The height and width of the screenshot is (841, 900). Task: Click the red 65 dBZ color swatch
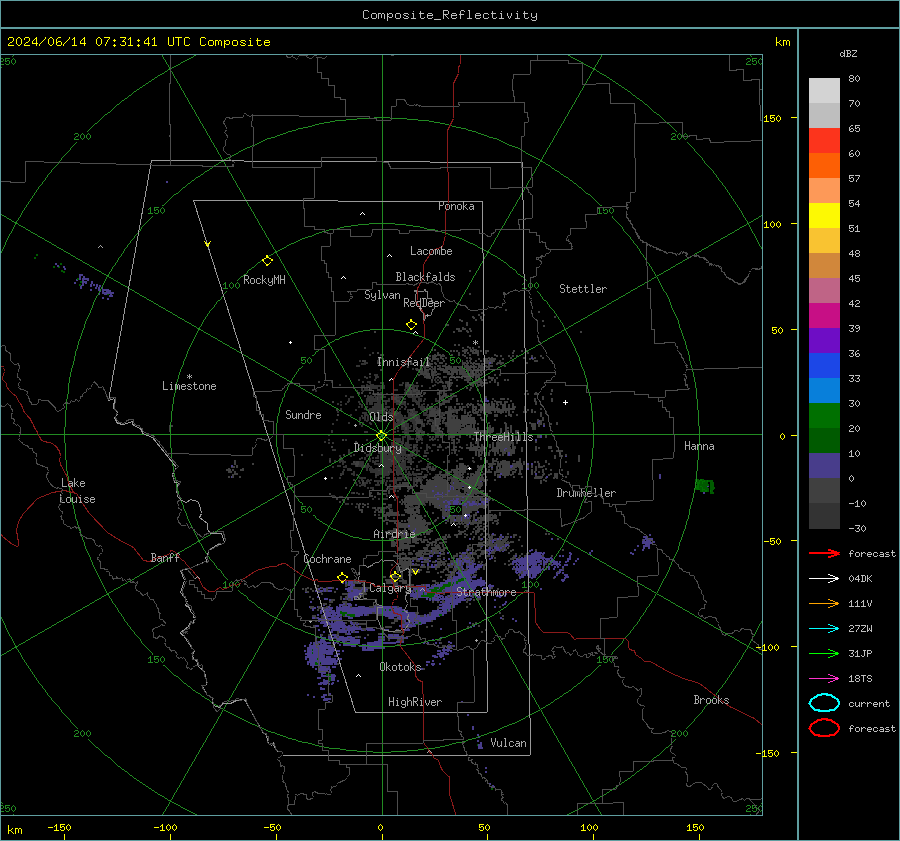pos(824,141)
